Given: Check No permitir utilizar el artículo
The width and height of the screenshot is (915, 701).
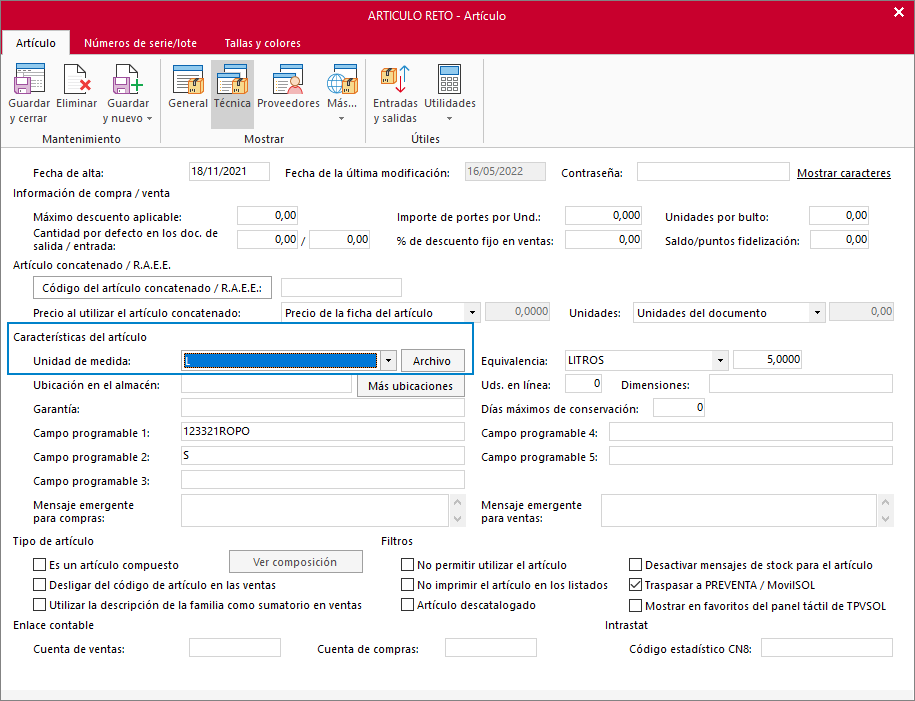Looking at the screenshot, I should (407, 564).
